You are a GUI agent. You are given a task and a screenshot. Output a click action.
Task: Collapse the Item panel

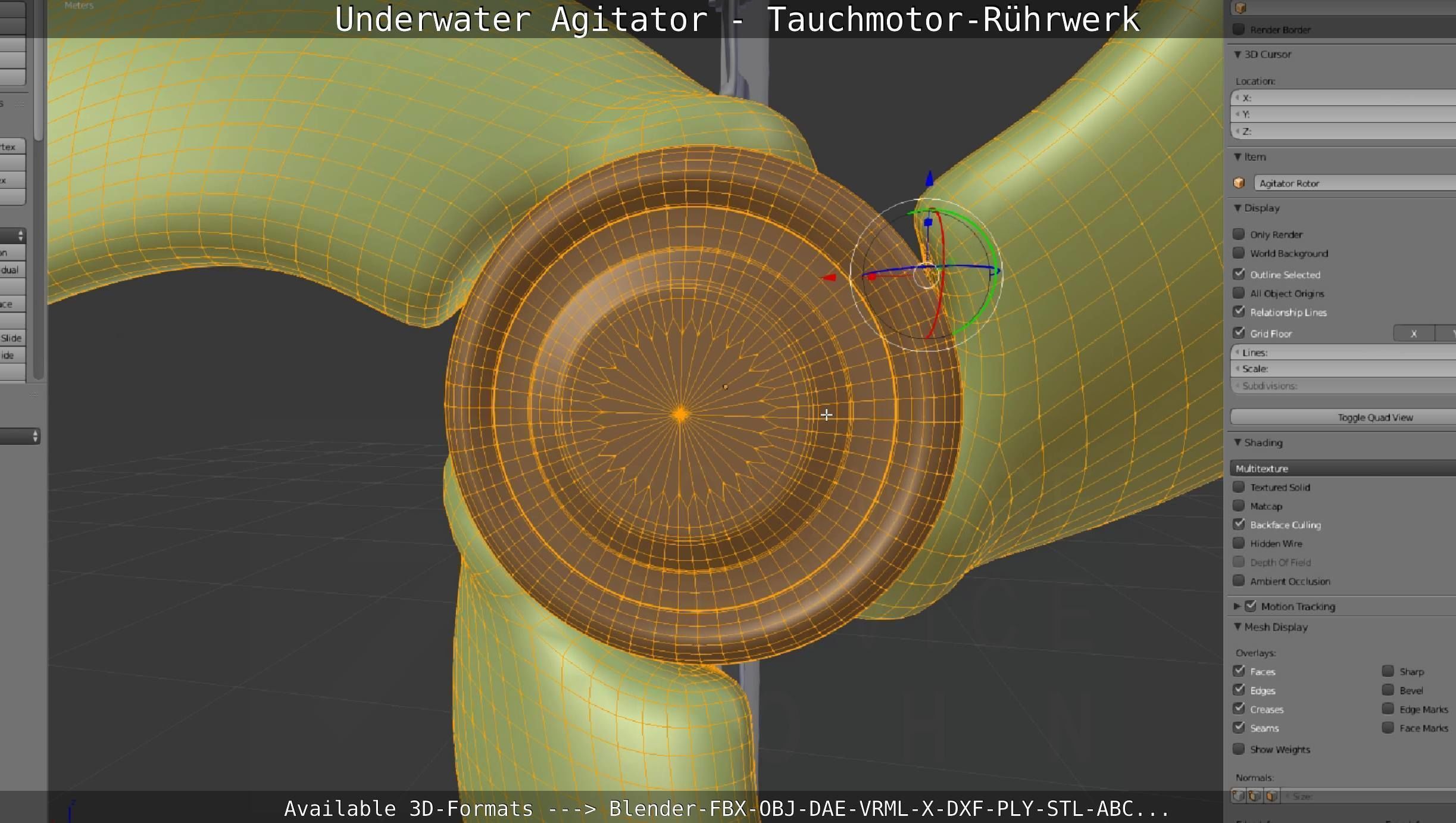[x=1238, y=157]
